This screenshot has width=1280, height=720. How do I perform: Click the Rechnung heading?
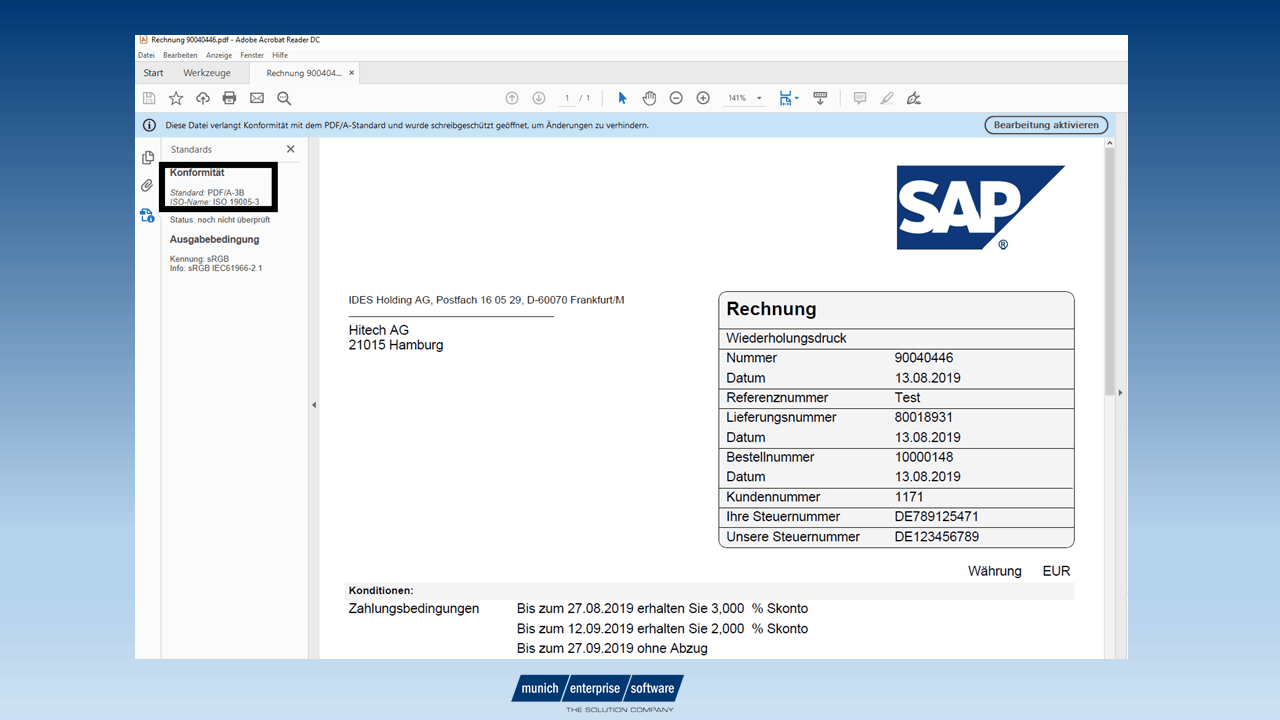pos(771,310)
